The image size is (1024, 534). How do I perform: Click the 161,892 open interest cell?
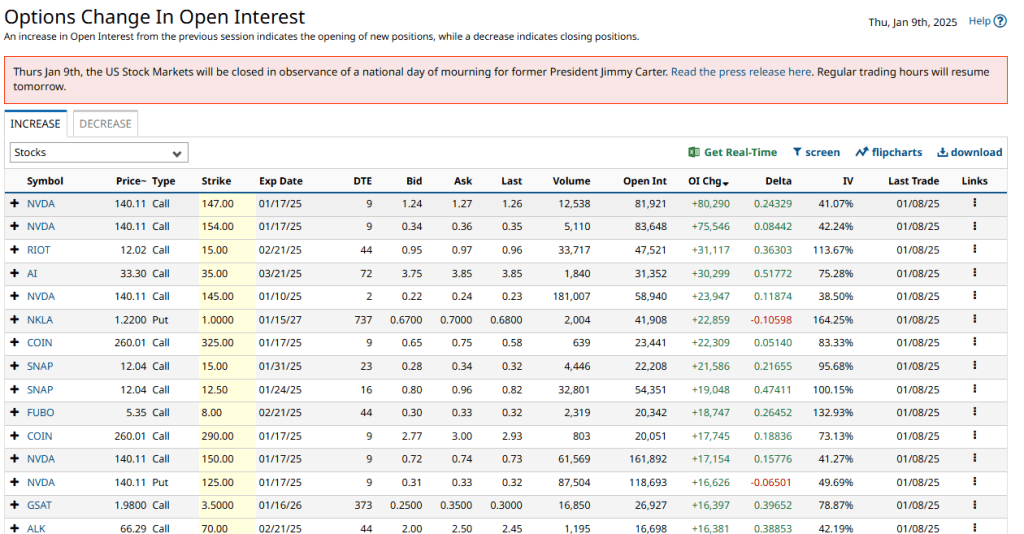[x=648, y=459]
